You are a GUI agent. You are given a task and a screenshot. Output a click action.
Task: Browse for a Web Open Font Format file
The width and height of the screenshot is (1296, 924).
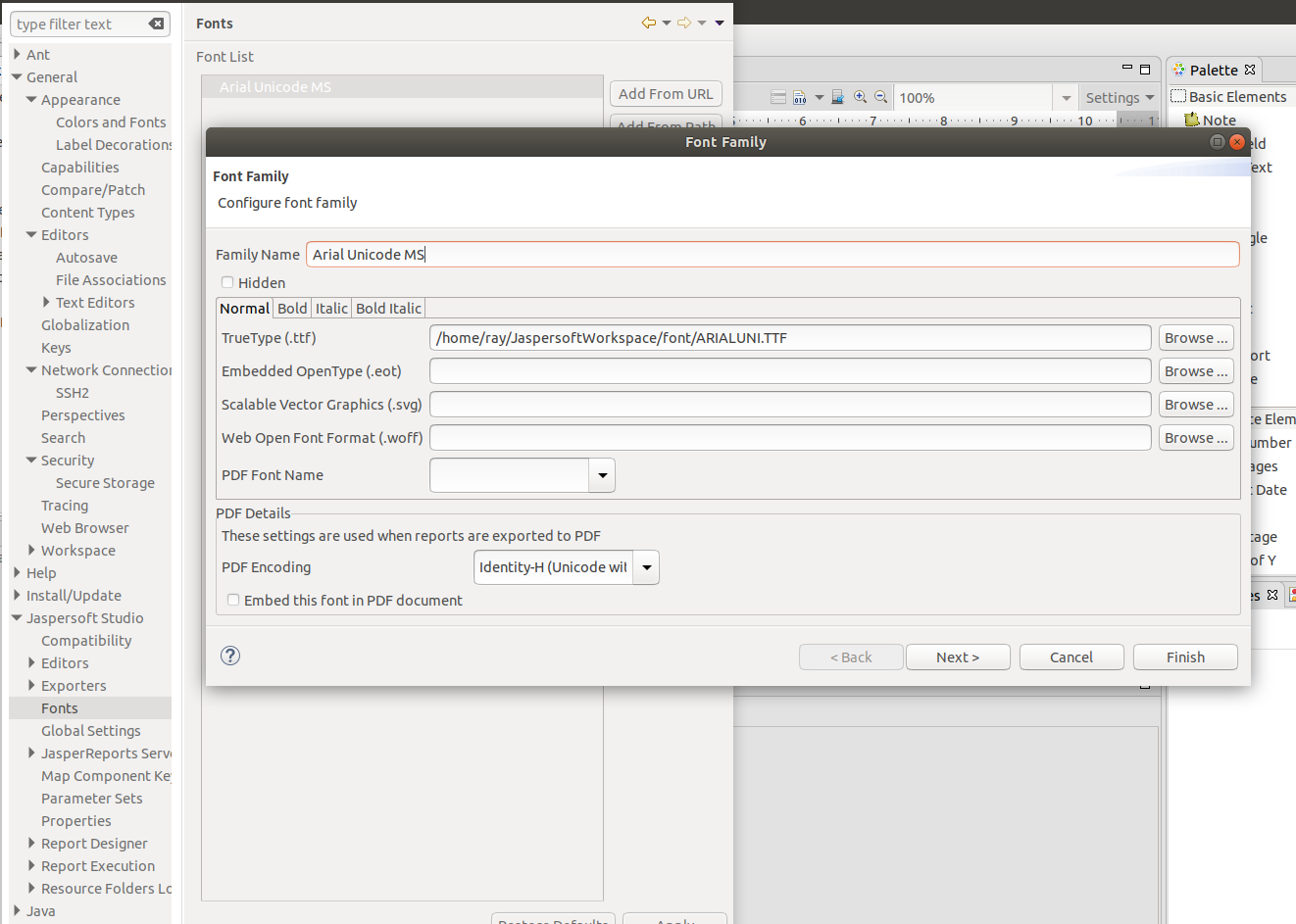tap(1196, 438)
